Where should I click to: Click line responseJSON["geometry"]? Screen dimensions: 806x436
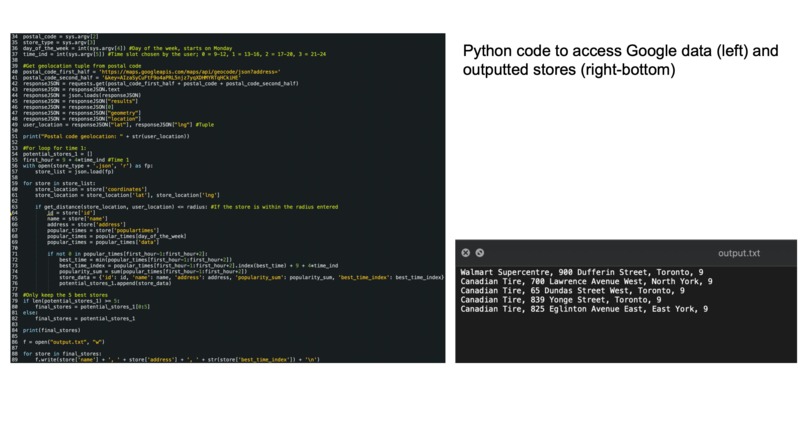tap(82, 113)
